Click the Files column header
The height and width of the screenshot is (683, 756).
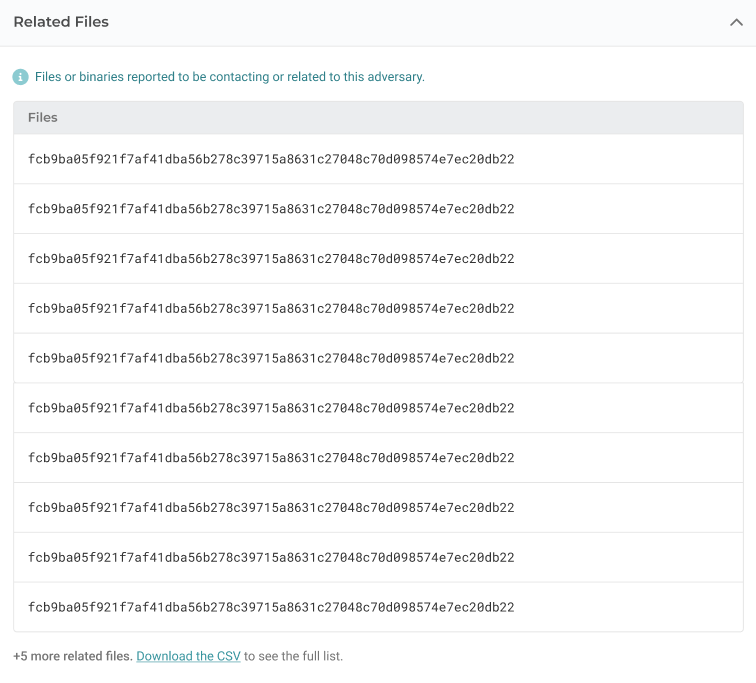click(x=43, y=117)
